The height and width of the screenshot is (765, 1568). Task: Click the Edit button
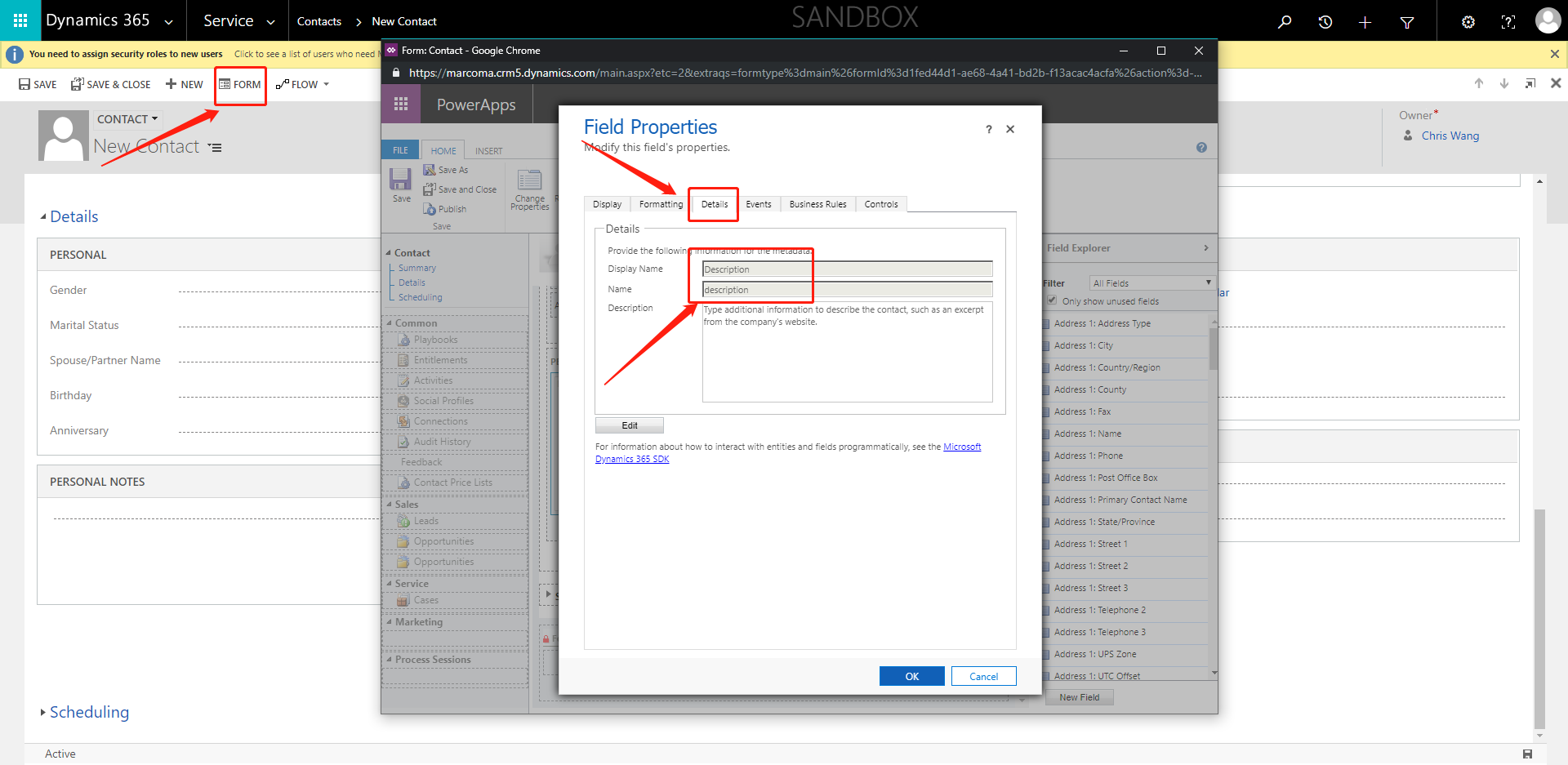click(x=630, y=425)
